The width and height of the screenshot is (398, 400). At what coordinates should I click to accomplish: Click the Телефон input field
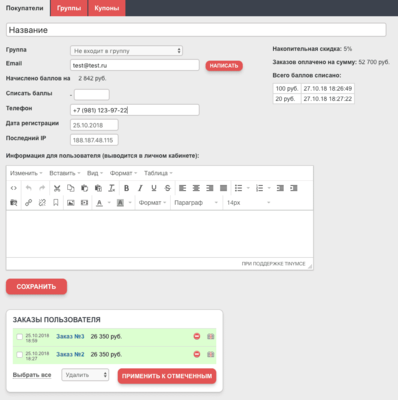[x=135, y=110]
